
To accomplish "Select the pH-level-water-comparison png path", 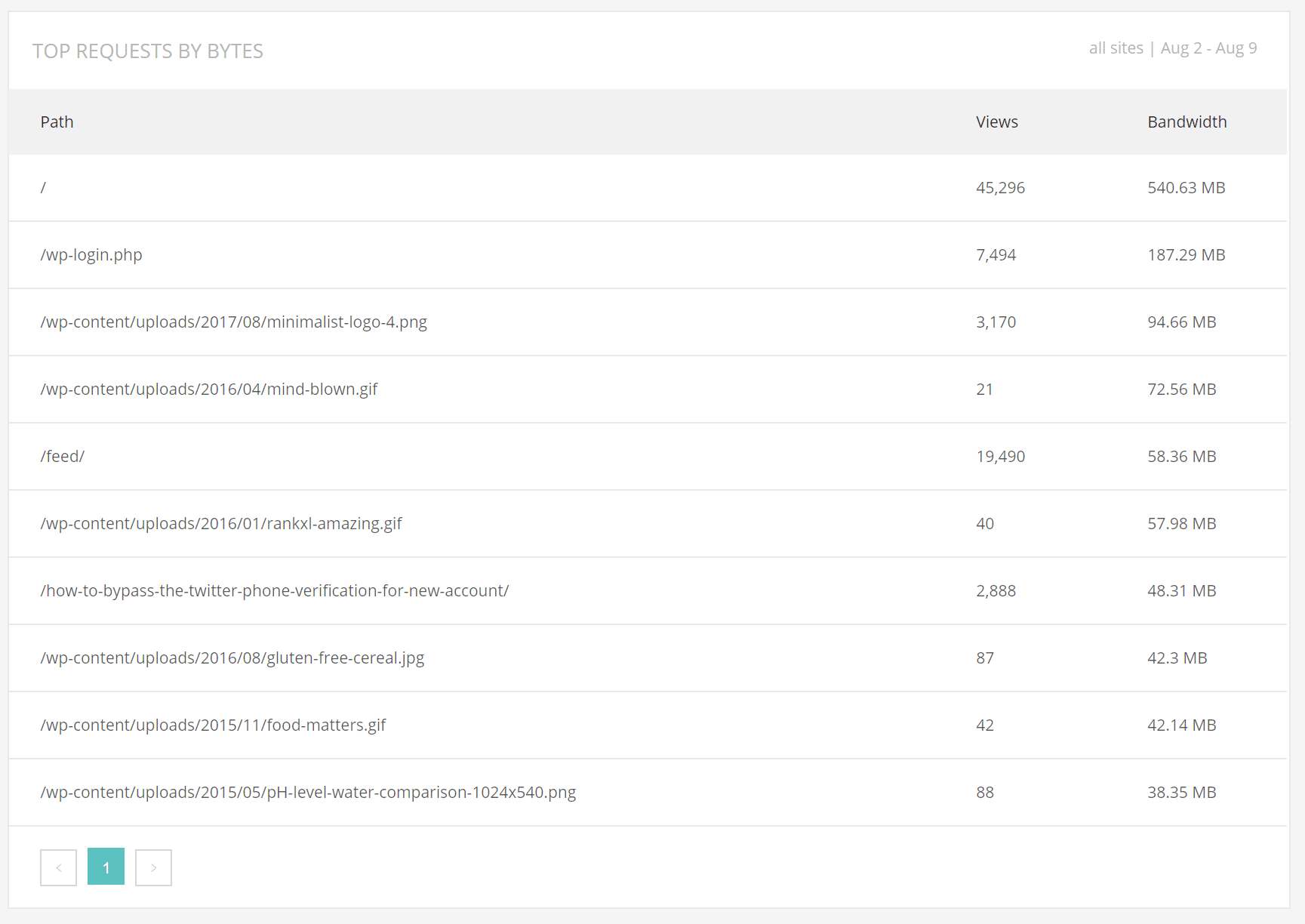I will [x=308, y=793].
